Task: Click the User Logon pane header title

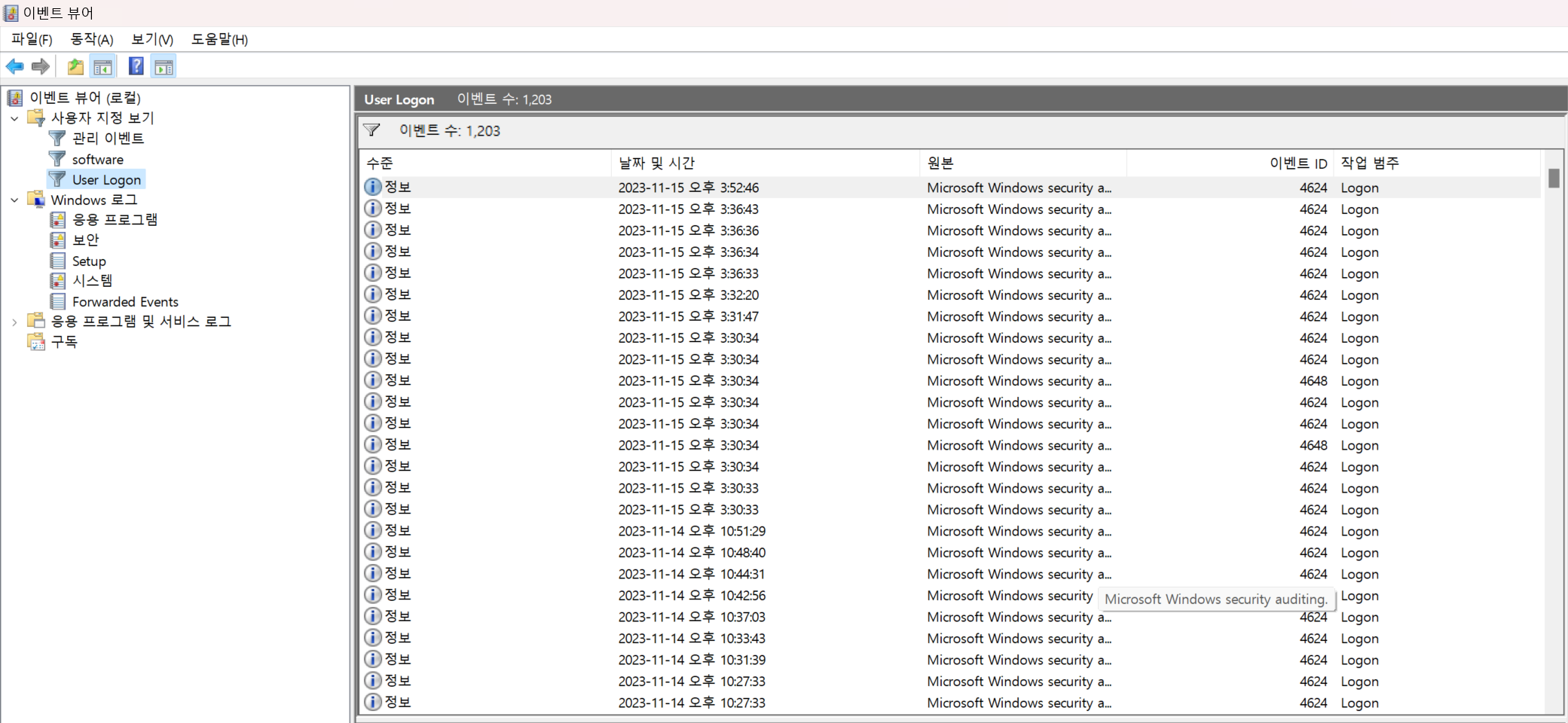Action: pos(399,99)
